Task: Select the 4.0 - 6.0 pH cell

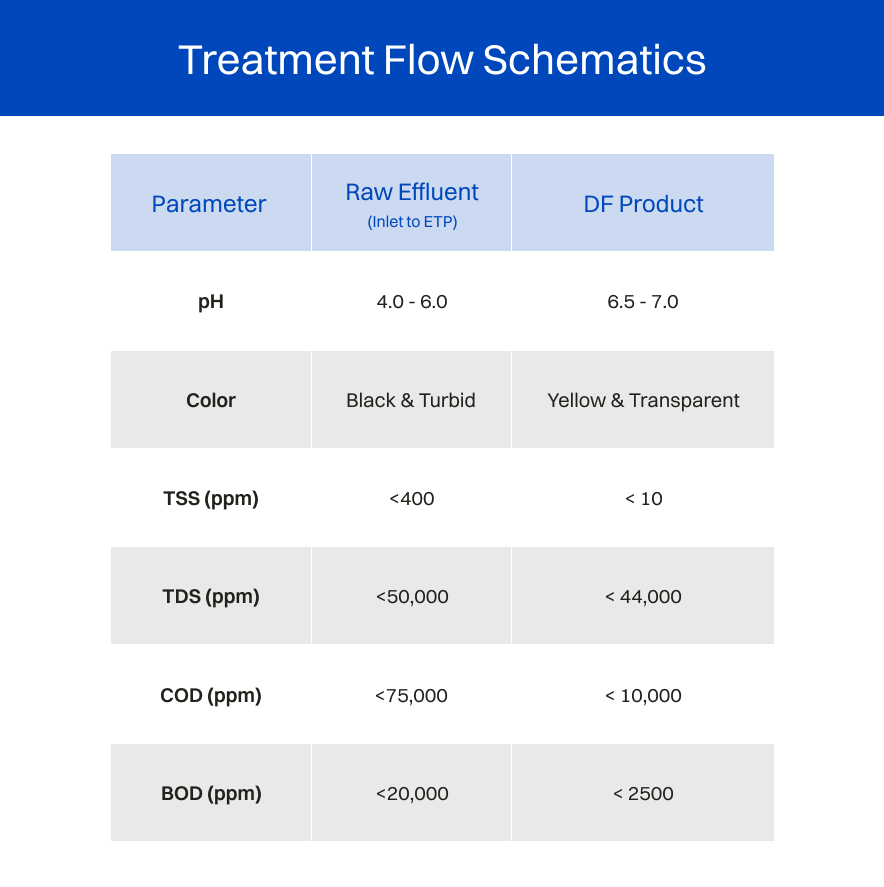Action: click(412, 302)
